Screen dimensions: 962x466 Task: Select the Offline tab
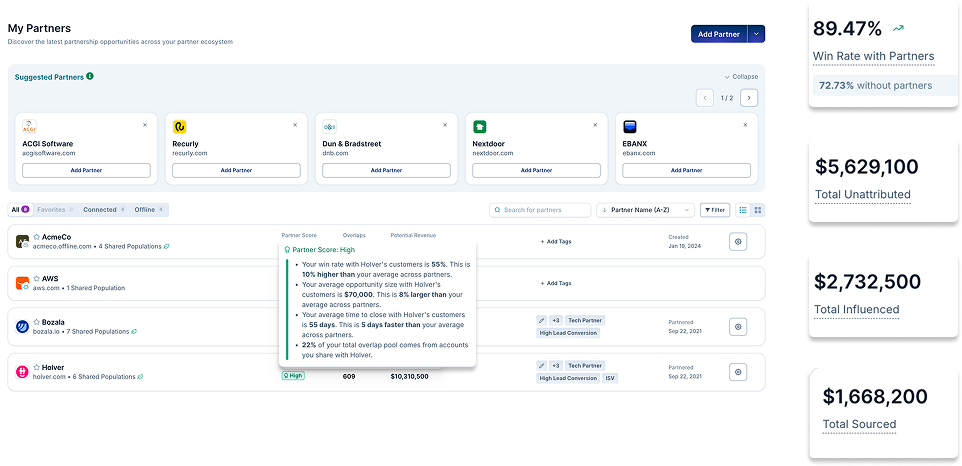tap(149, 210)
